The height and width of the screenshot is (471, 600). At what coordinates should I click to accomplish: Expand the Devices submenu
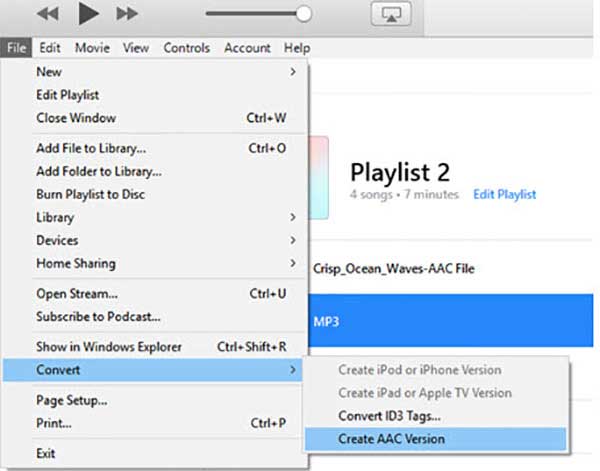pyautogui.click(x=153, y=240)
